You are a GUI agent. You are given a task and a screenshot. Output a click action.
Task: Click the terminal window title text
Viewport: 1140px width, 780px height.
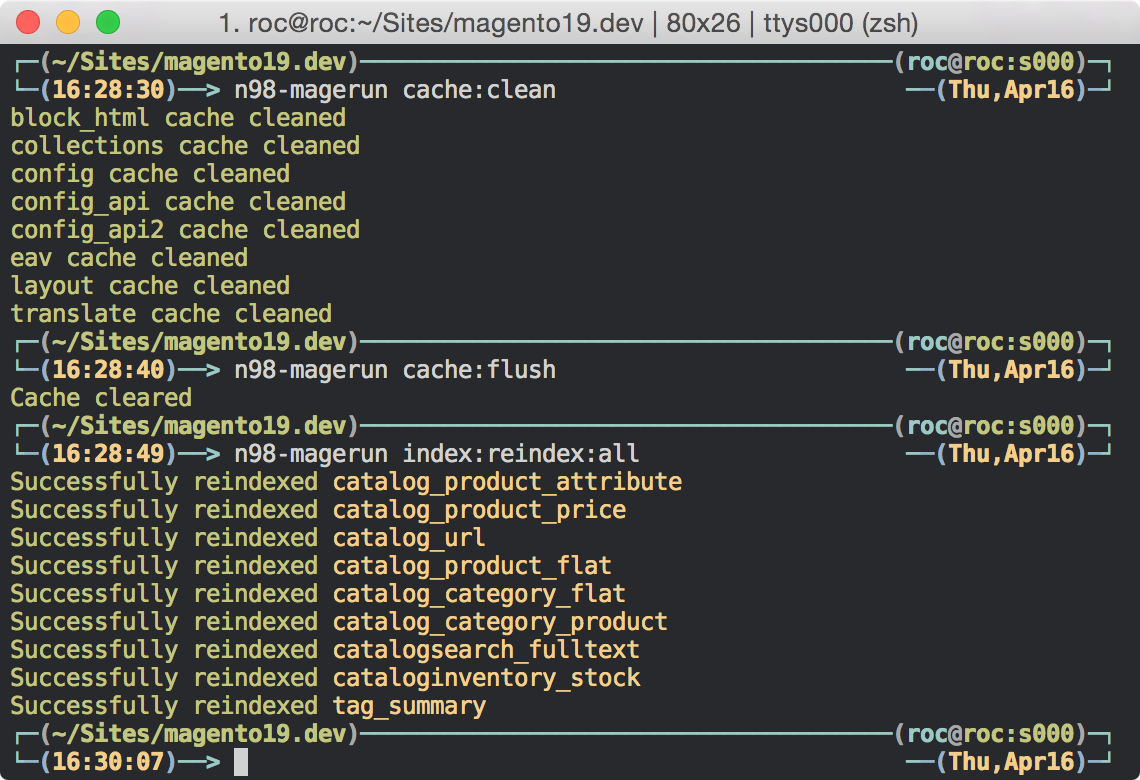click(568, 23)
